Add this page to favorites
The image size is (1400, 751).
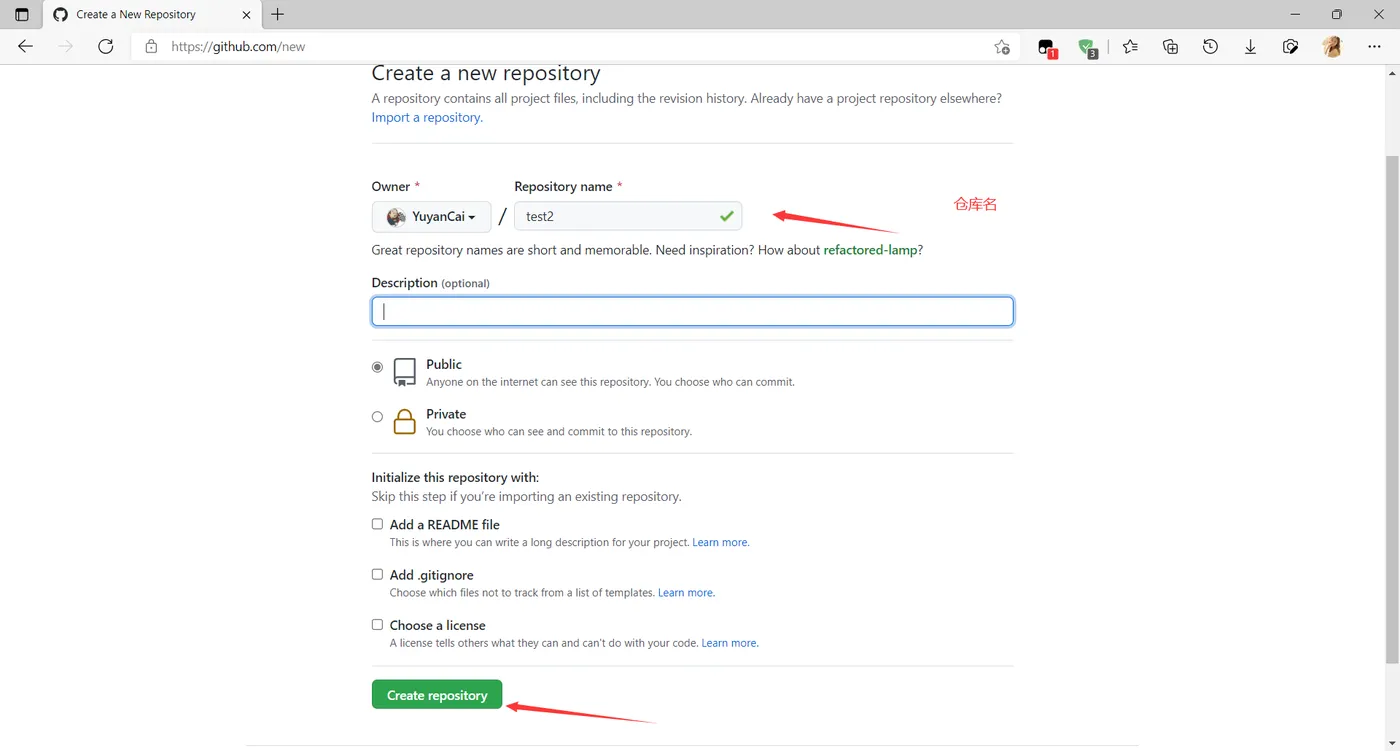1002,47
